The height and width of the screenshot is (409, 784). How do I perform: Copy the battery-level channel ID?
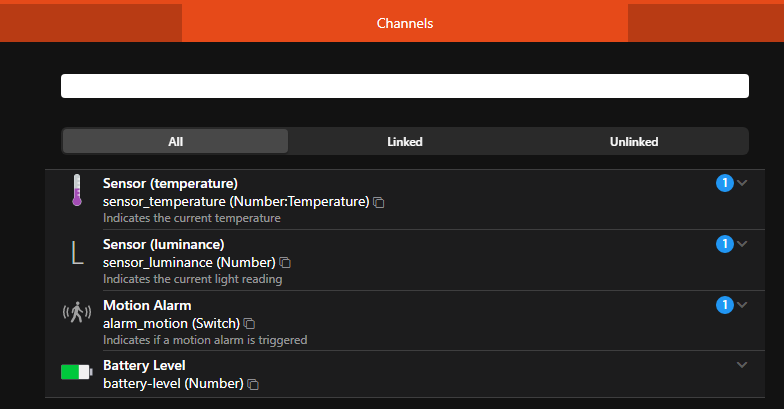coord(254,384)
